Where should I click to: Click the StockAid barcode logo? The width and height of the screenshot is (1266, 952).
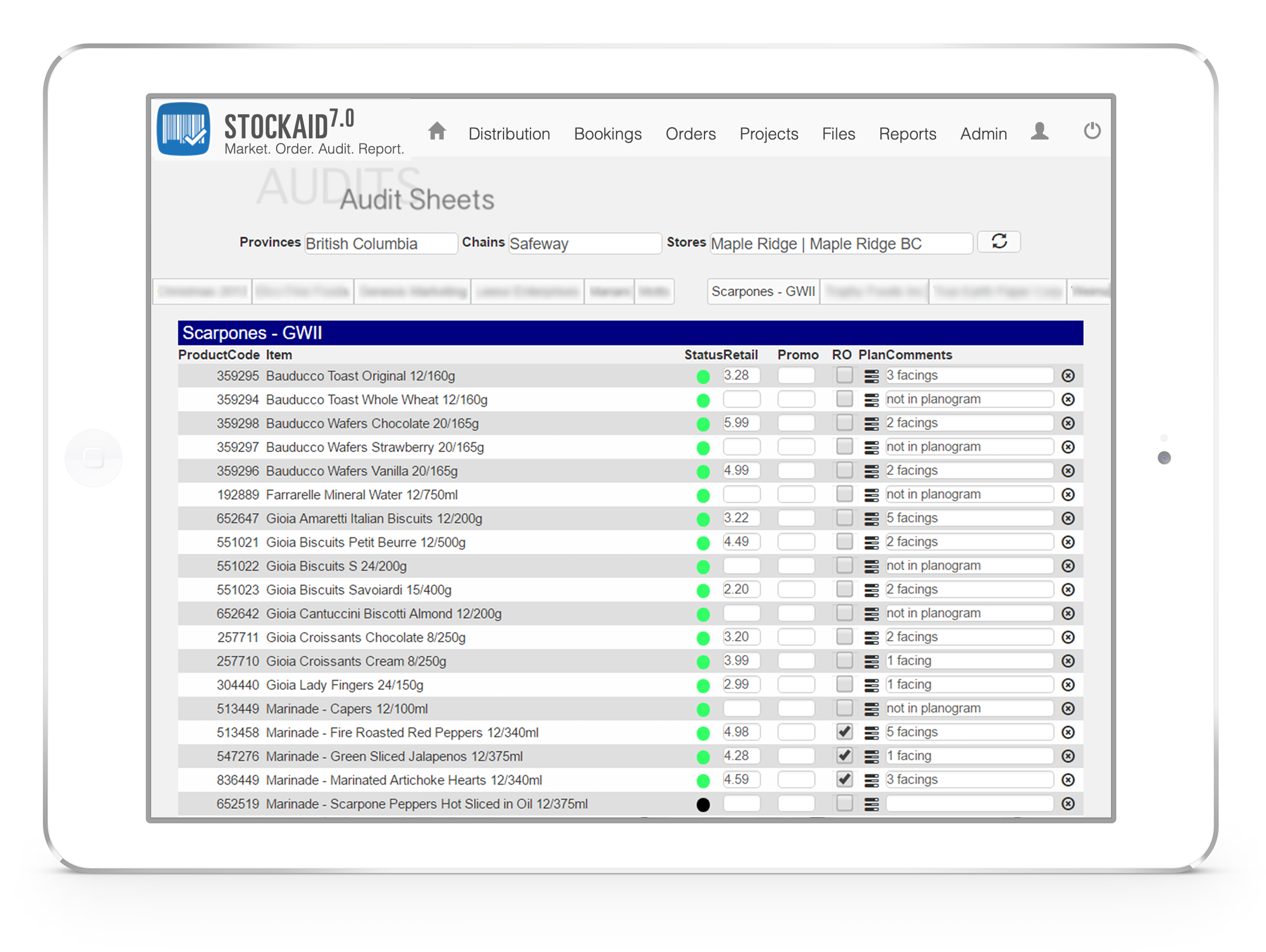(183, 129)
